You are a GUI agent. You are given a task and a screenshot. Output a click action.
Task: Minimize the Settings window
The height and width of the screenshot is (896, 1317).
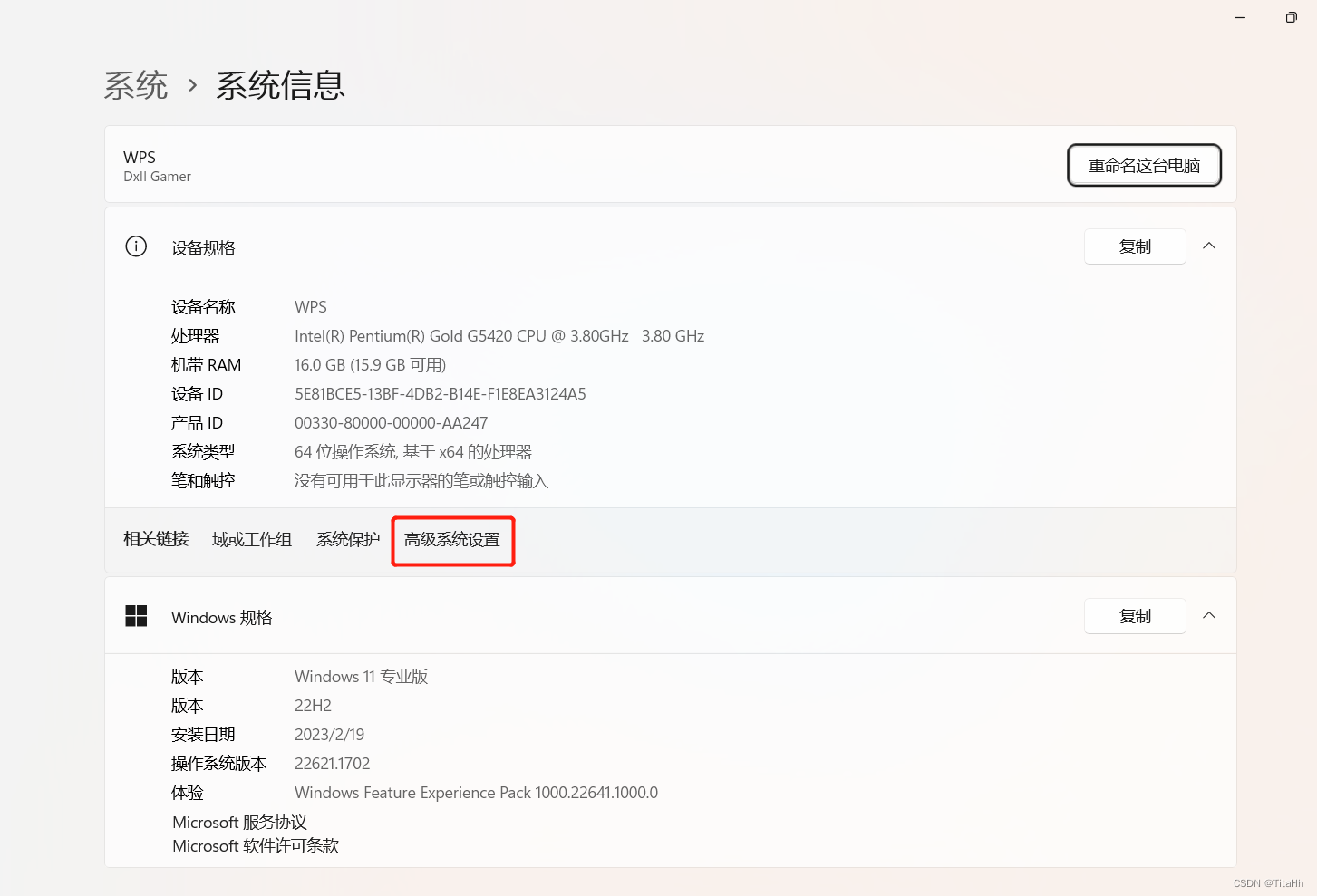pos(1240,17)
